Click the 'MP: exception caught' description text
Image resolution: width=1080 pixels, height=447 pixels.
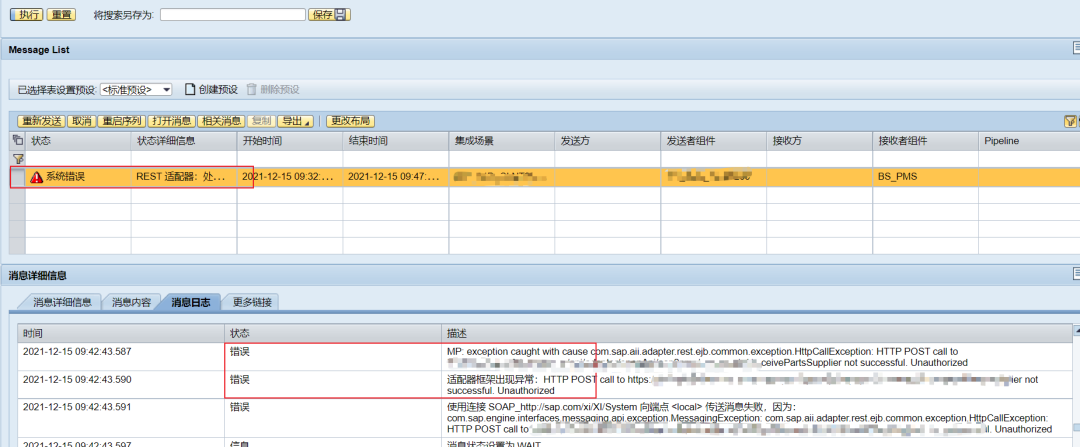(x=707, y=357)
